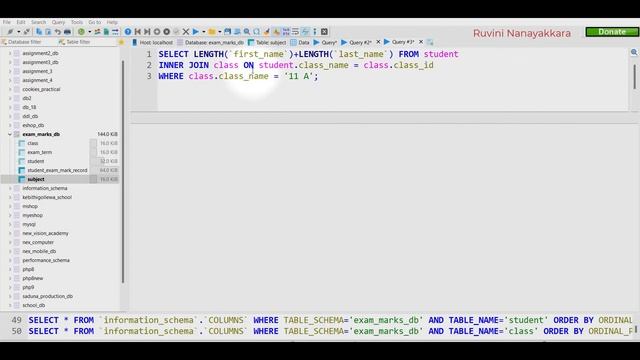Close the Query #3* tab
The width and height of the screenshot is (640, 360).
tap(421, 42)
